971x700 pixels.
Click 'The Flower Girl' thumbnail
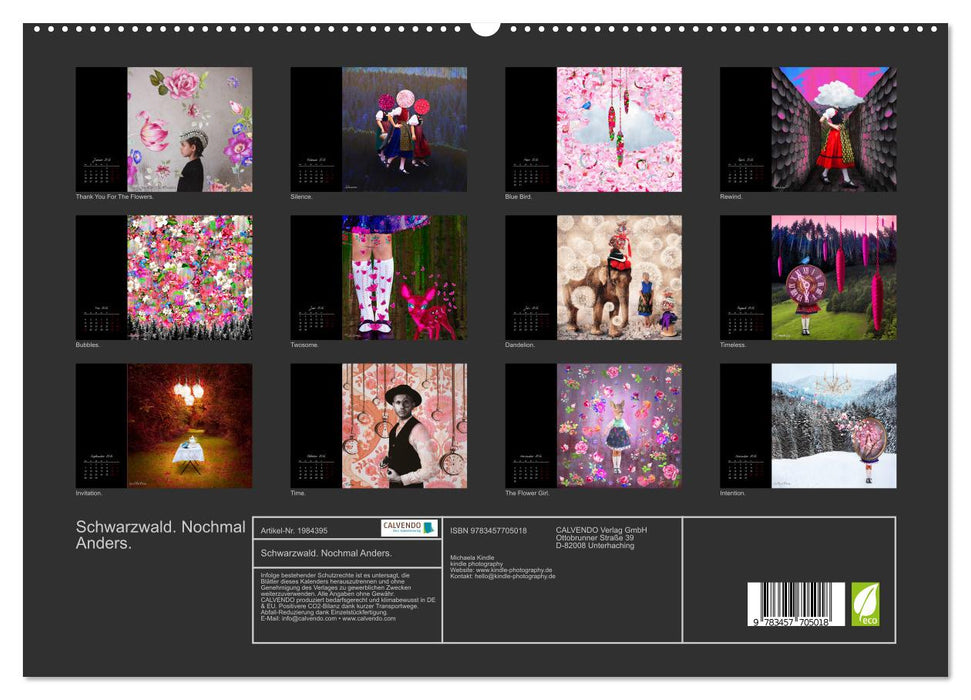point(593,425)
